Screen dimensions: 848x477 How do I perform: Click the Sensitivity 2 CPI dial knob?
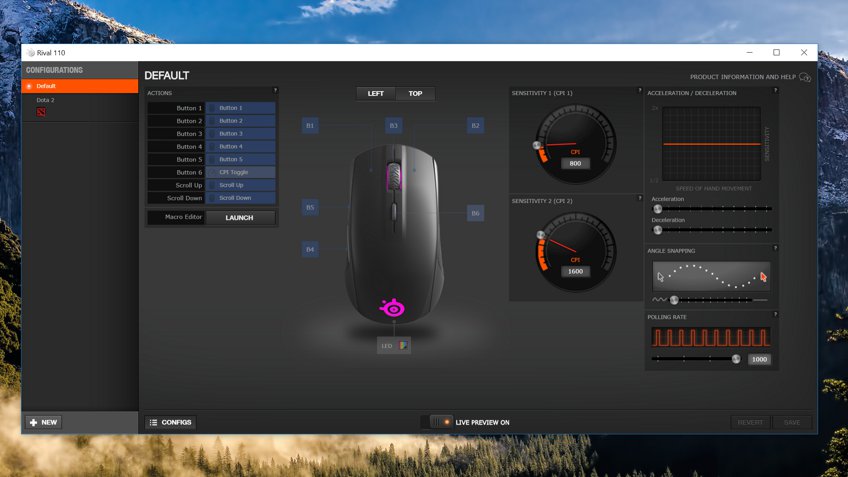541,235
